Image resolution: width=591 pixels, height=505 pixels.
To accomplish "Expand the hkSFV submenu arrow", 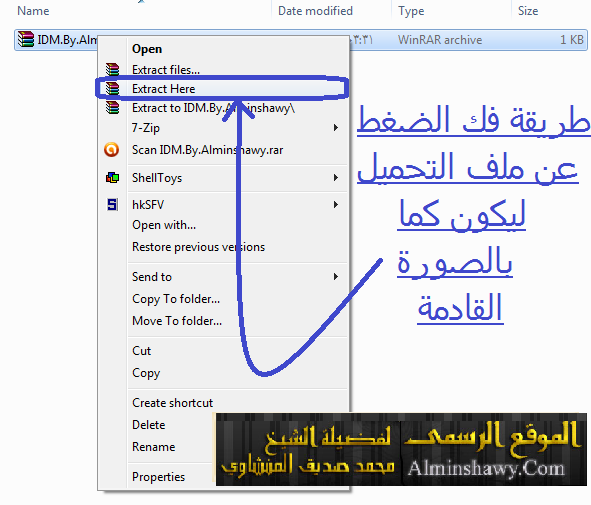I will click(x=335, y=205).
